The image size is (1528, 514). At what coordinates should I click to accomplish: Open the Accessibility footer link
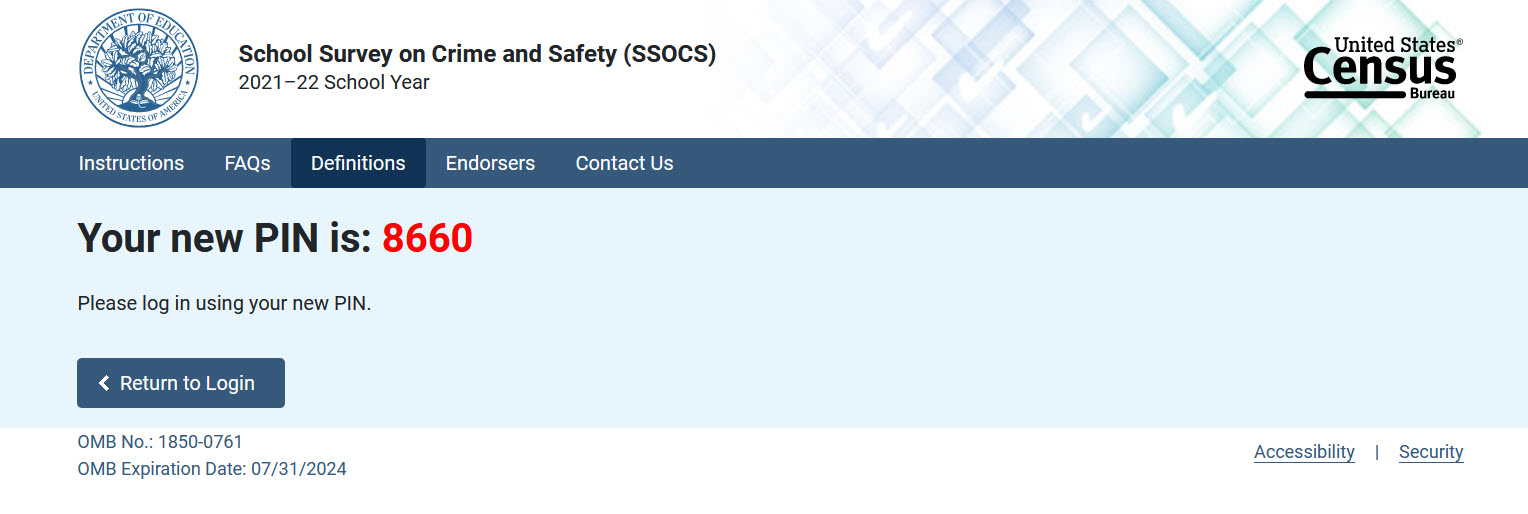click(1304, 452)
